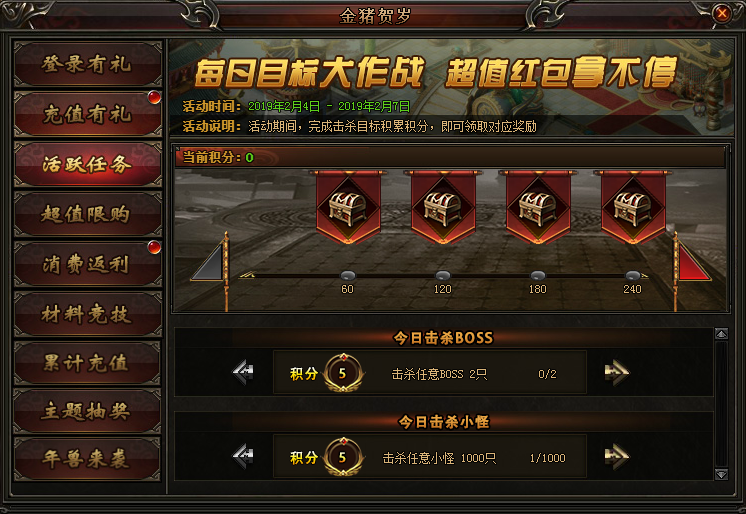Select the 主题抽奖 tab

coord(88,411)
